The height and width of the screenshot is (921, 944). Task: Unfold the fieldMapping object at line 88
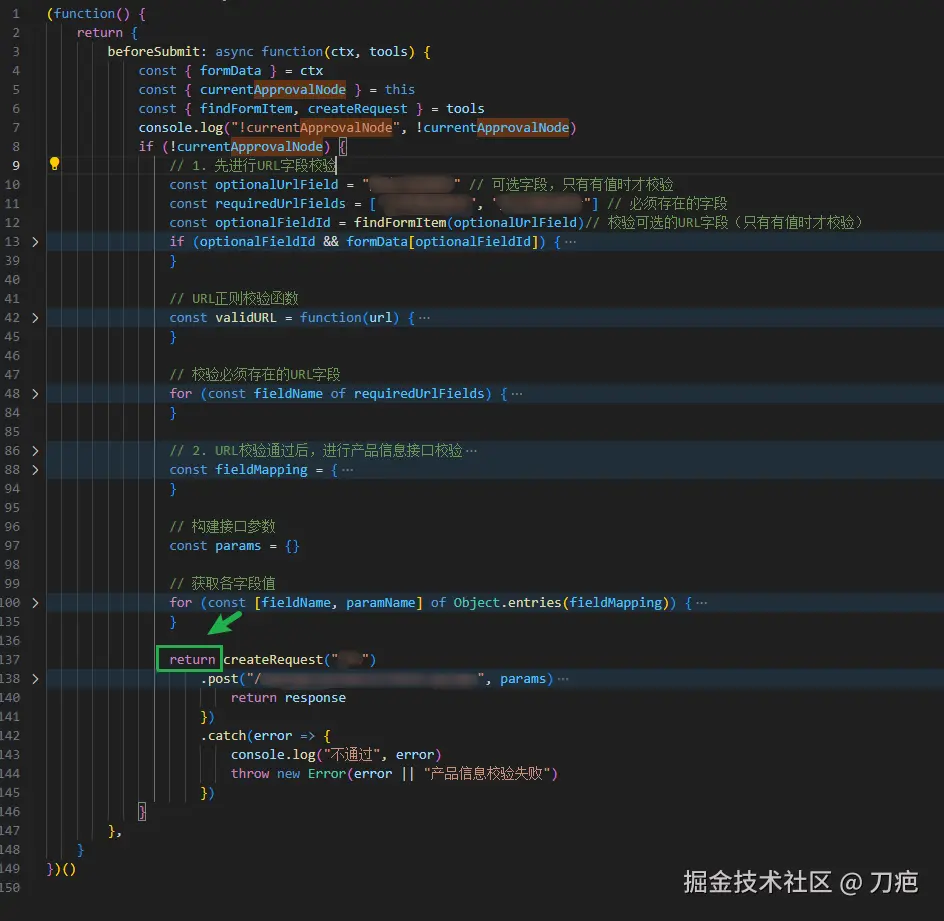[x=36, y=470]
